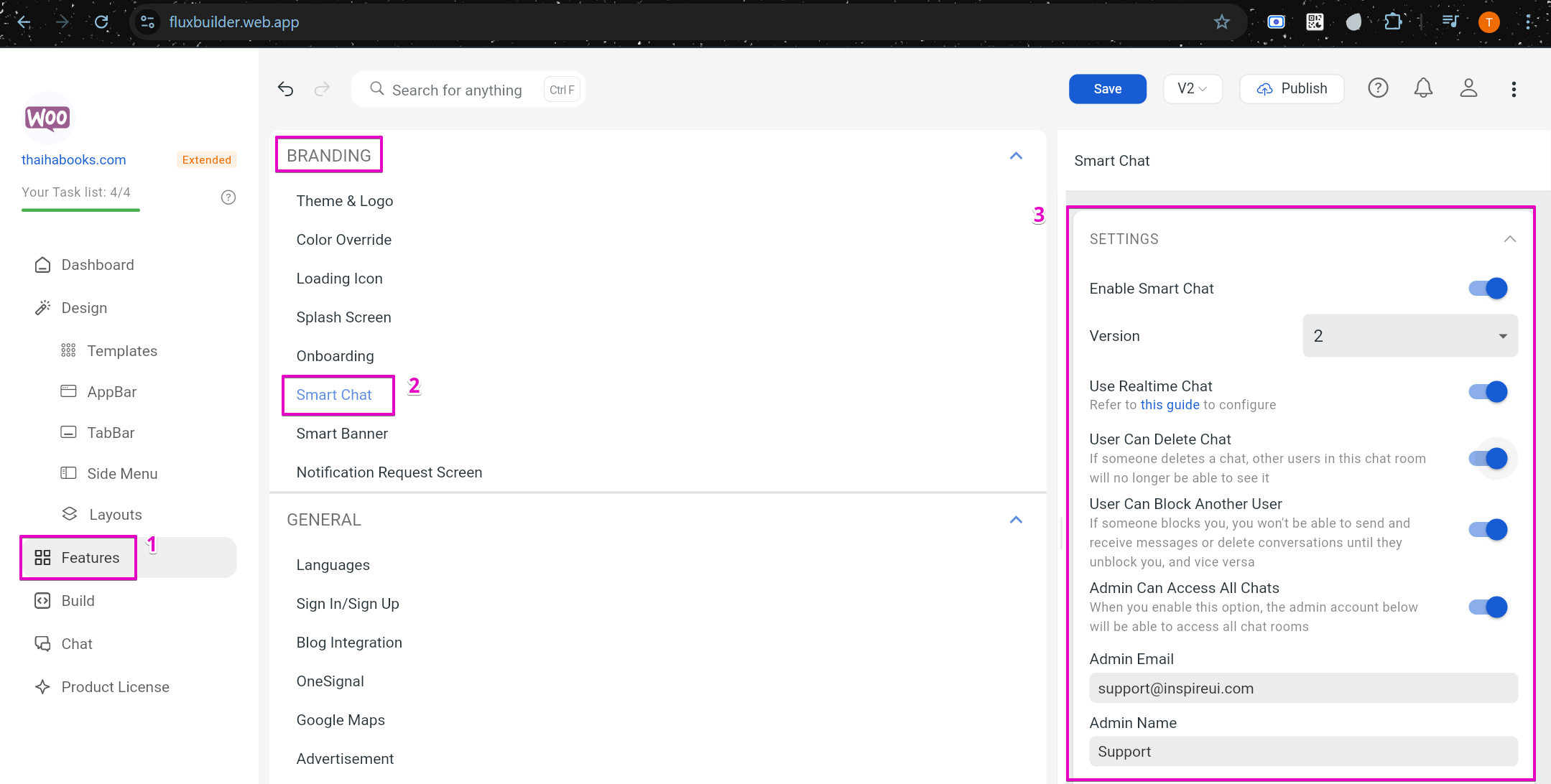Go to Dashboard in sidebar
The width and height of the screenshot is (1551, 784).
(x=98, y=265)
